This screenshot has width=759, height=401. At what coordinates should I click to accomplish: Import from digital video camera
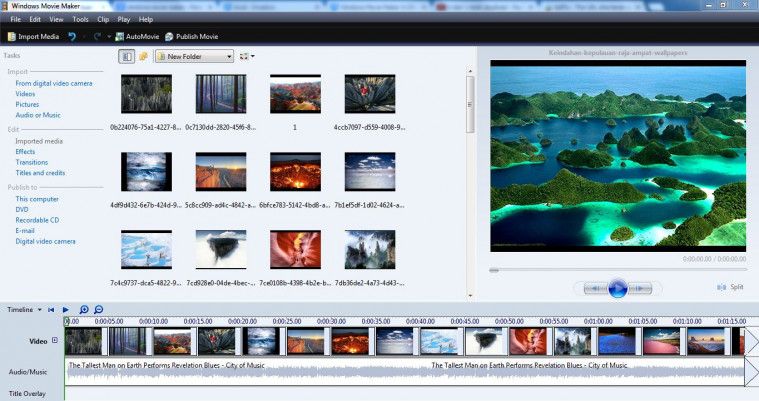(54, 83)
